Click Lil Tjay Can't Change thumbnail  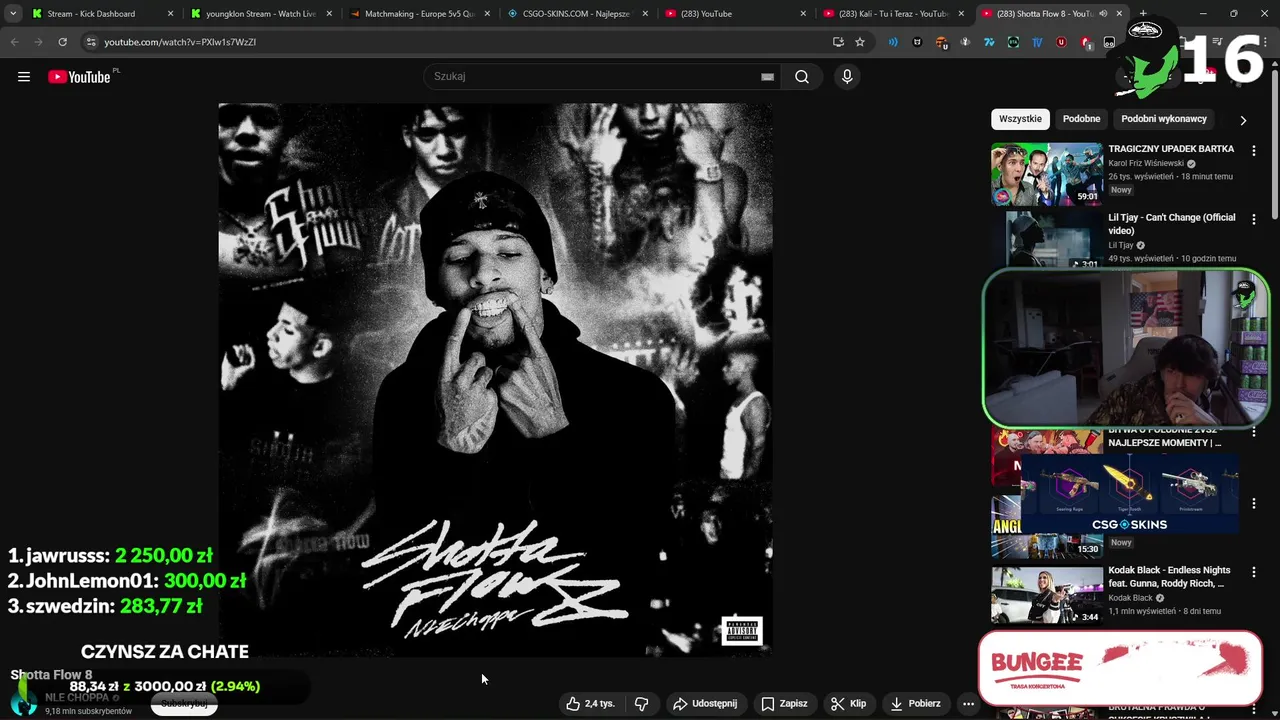coord(1047,240)
